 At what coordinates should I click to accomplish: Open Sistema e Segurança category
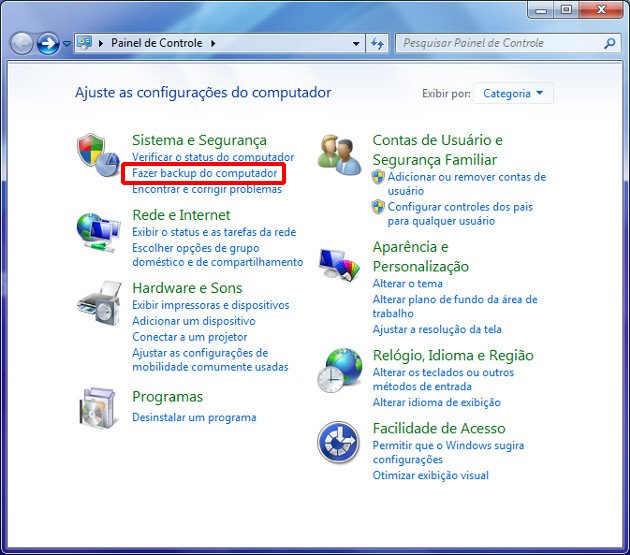[199, 140]
